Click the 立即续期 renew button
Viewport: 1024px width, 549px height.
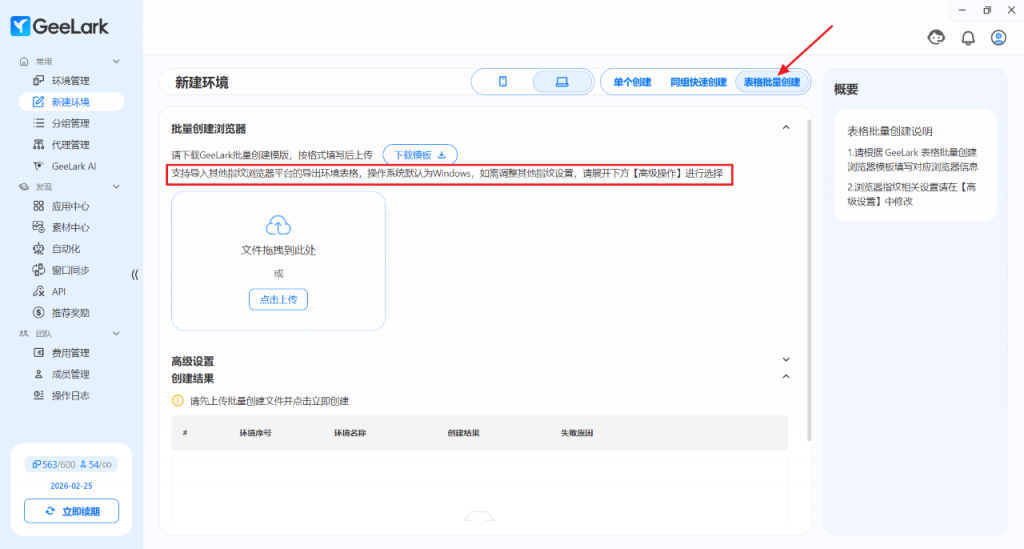click(71, 511)
